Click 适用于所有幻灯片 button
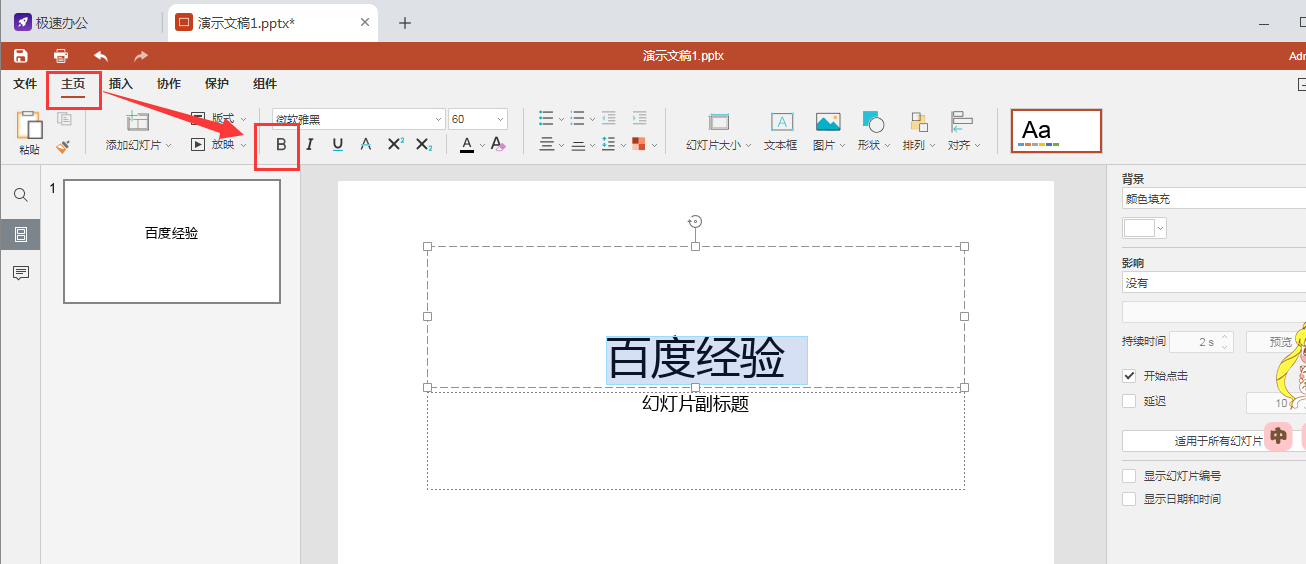Image resolution: width=1306 pixels, height=564 pixels. 1213,441
